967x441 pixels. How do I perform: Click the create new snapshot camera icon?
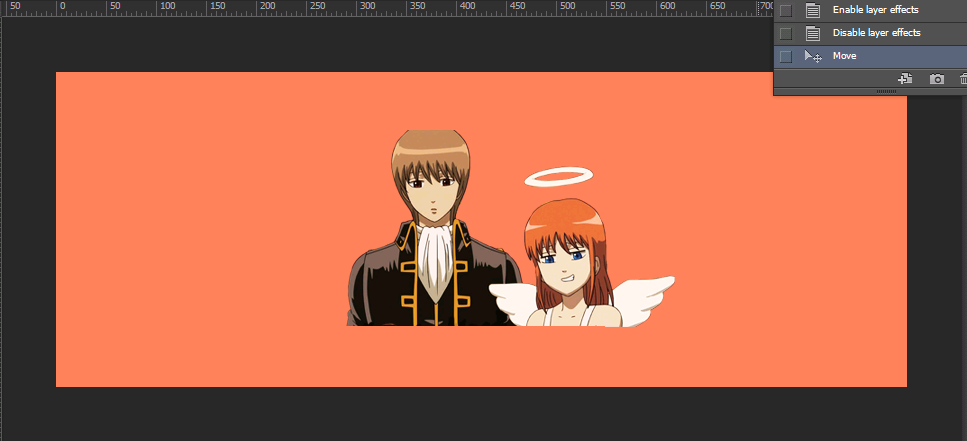click(x=936, y=78)
